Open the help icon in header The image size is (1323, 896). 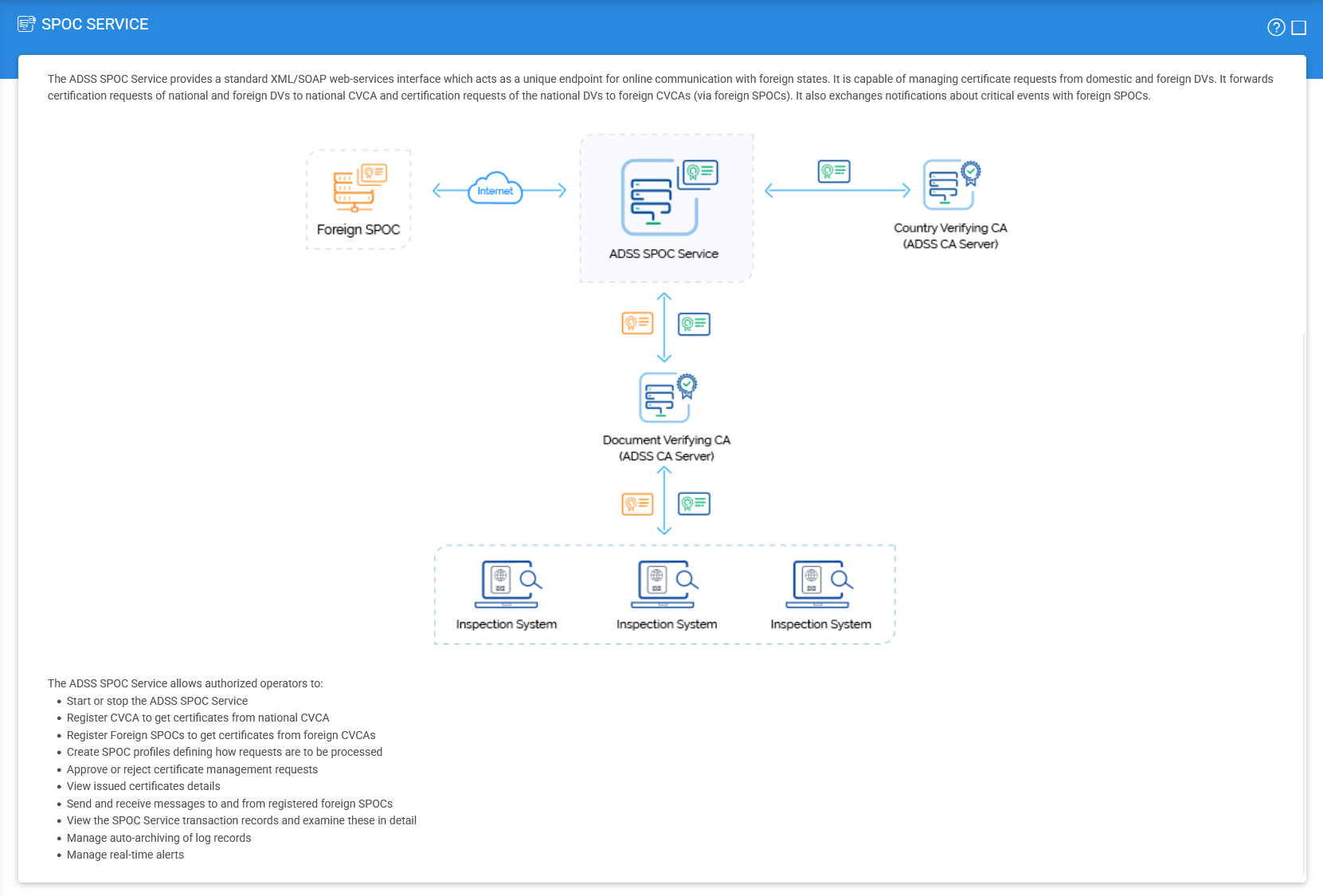coord(1276,27)
